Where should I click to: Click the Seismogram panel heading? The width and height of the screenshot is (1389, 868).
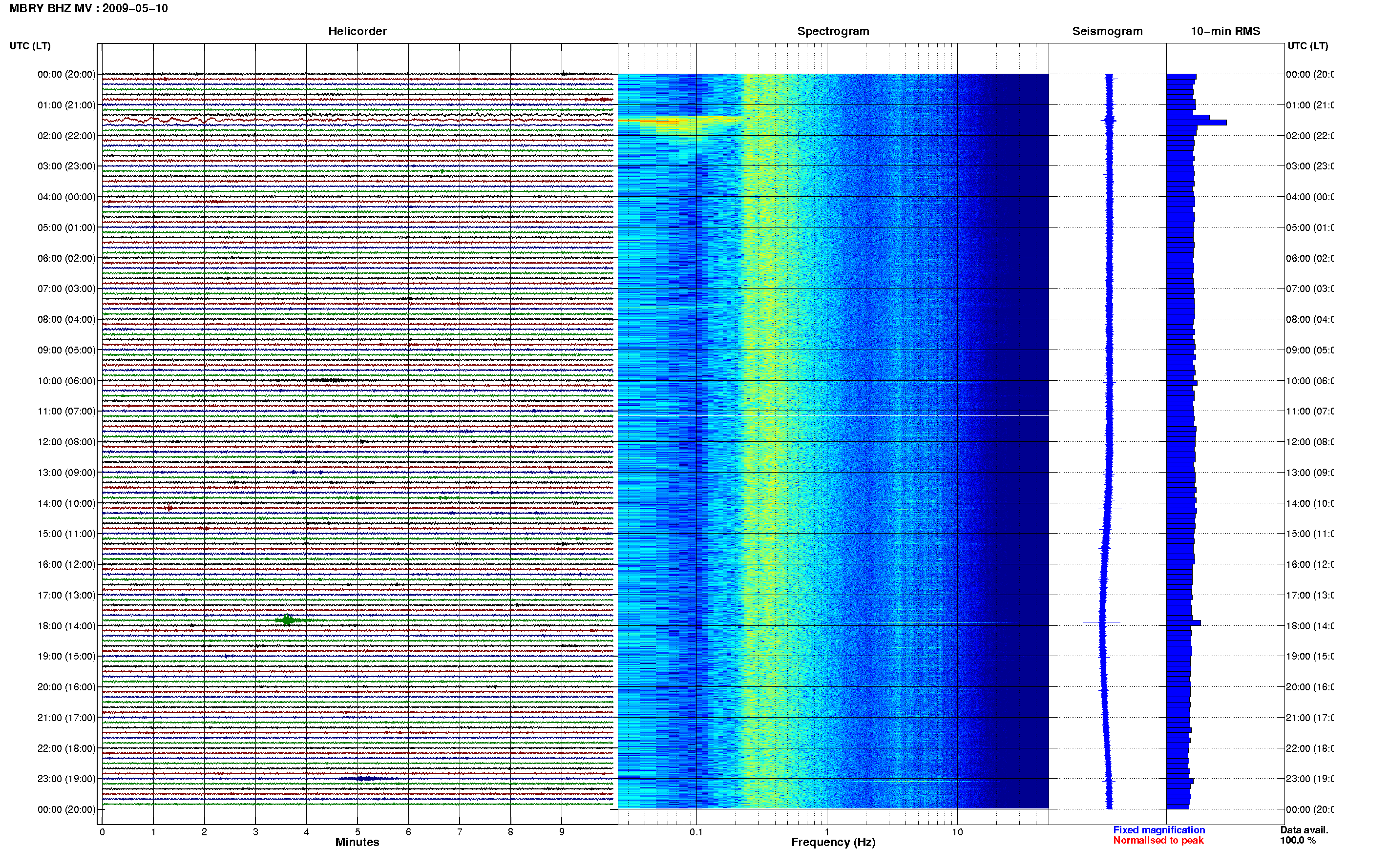coord(1107,32)
